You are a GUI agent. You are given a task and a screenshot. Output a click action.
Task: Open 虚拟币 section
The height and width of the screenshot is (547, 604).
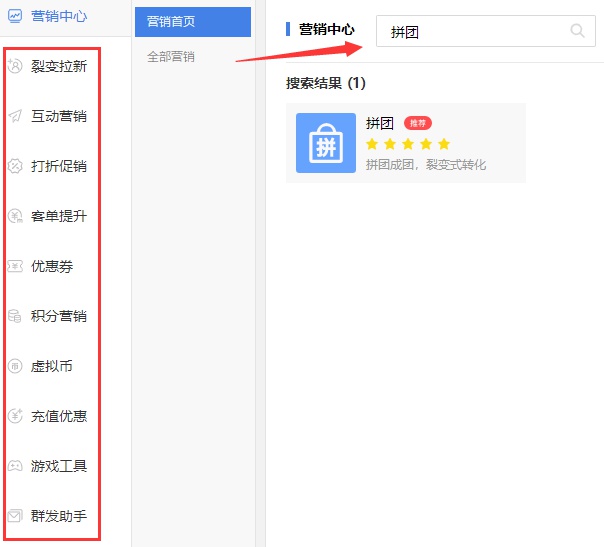click(x=52, y=366)
